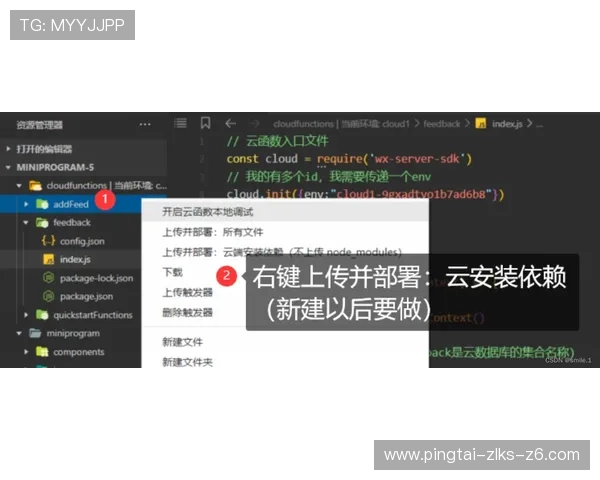Click the miniprogram folder icon

(x=35, y=333)
